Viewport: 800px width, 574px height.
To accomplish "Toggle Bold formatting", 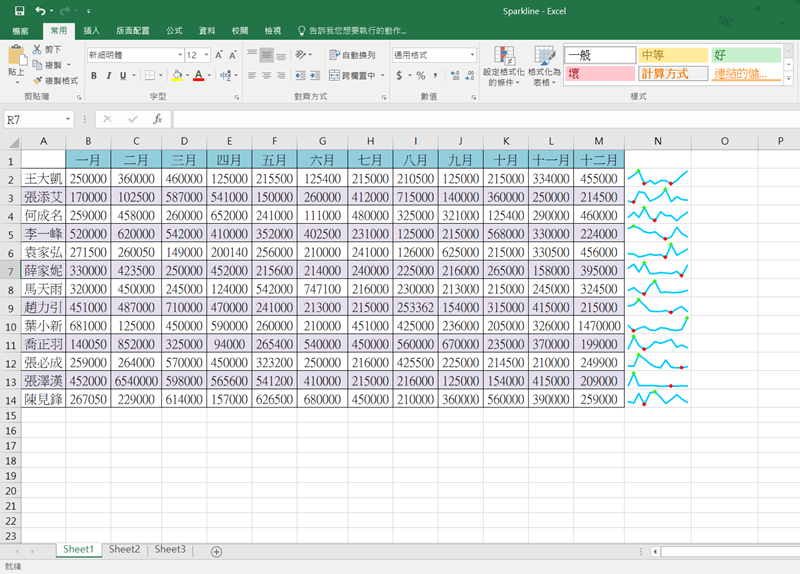I will (x=94, y=75).
